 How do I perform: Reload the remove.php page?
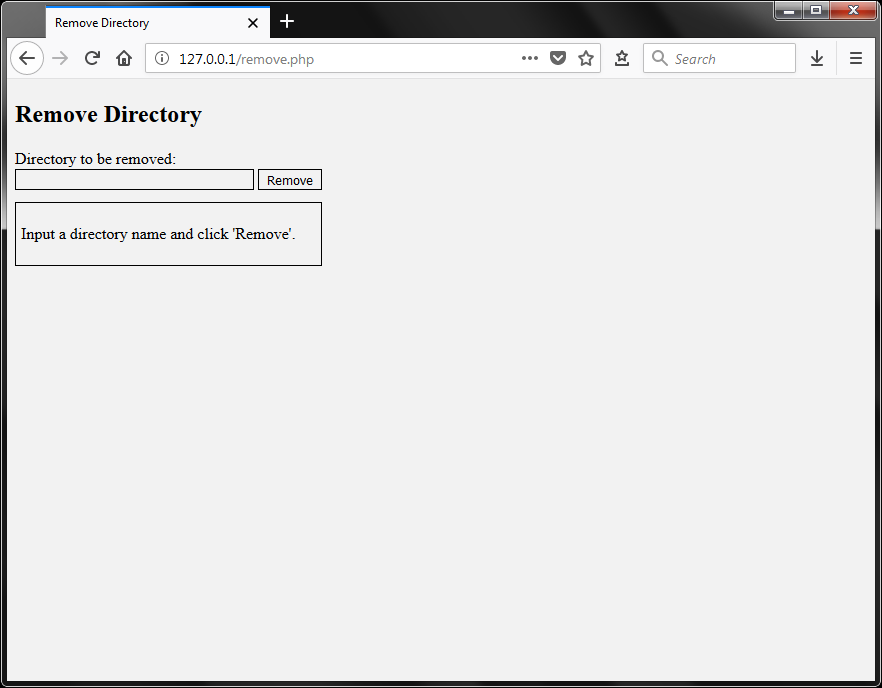[x=92, y=58]
